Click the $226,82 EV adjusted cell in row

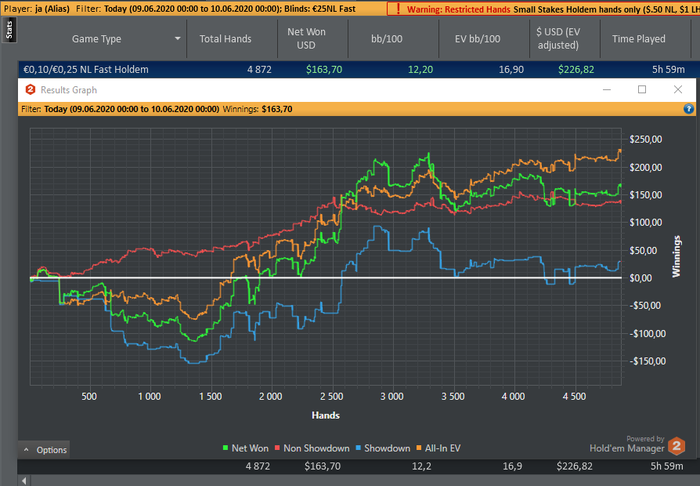(576, 70)
